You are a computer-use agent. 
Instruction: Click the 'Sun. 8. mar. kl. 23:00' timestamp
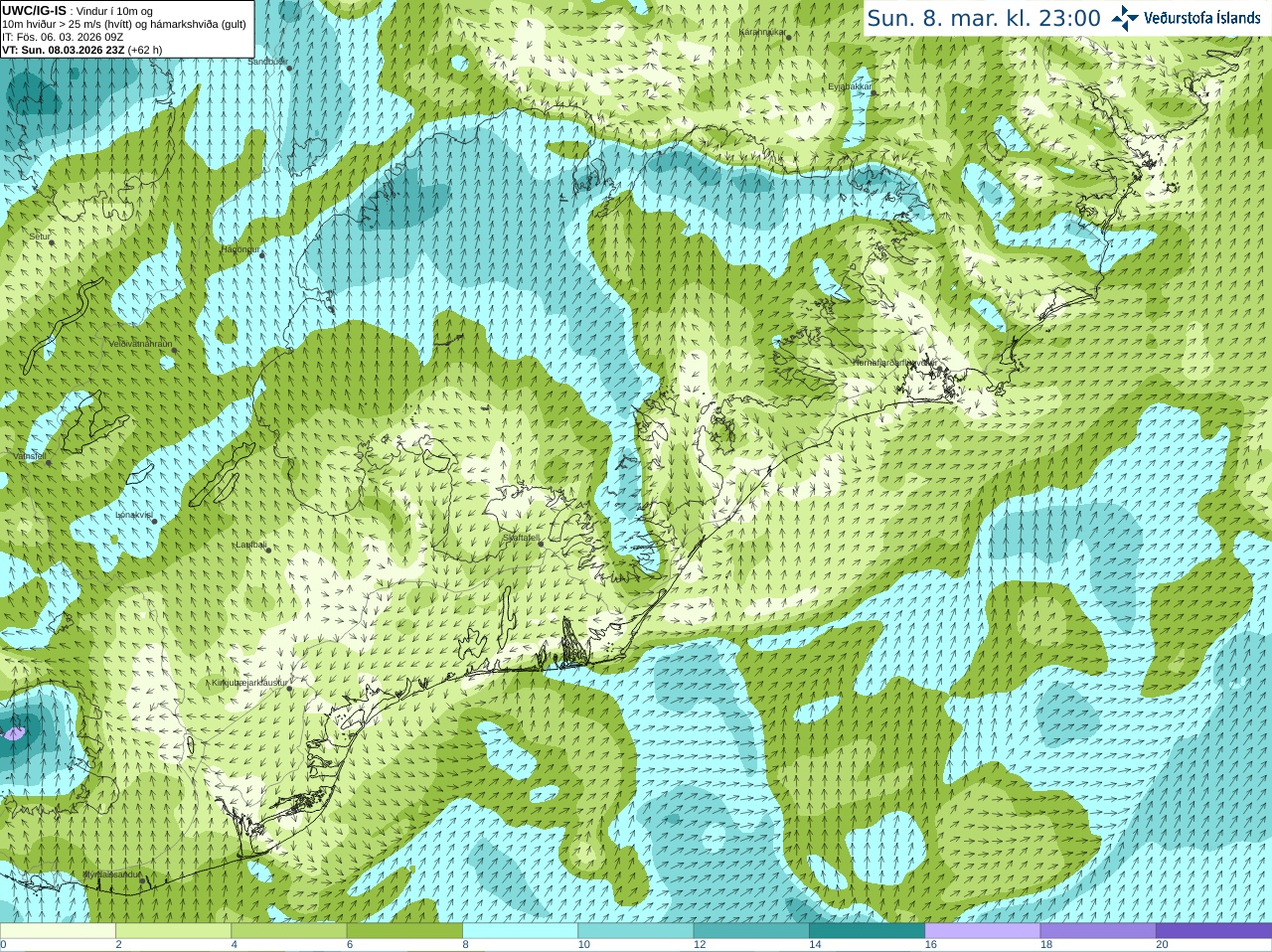pyautogui.click(x=984, y=18)
